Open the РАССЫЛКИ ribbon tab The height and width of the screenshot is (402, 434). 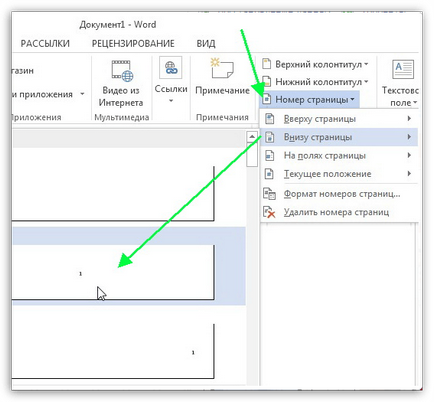pos(45,43)
